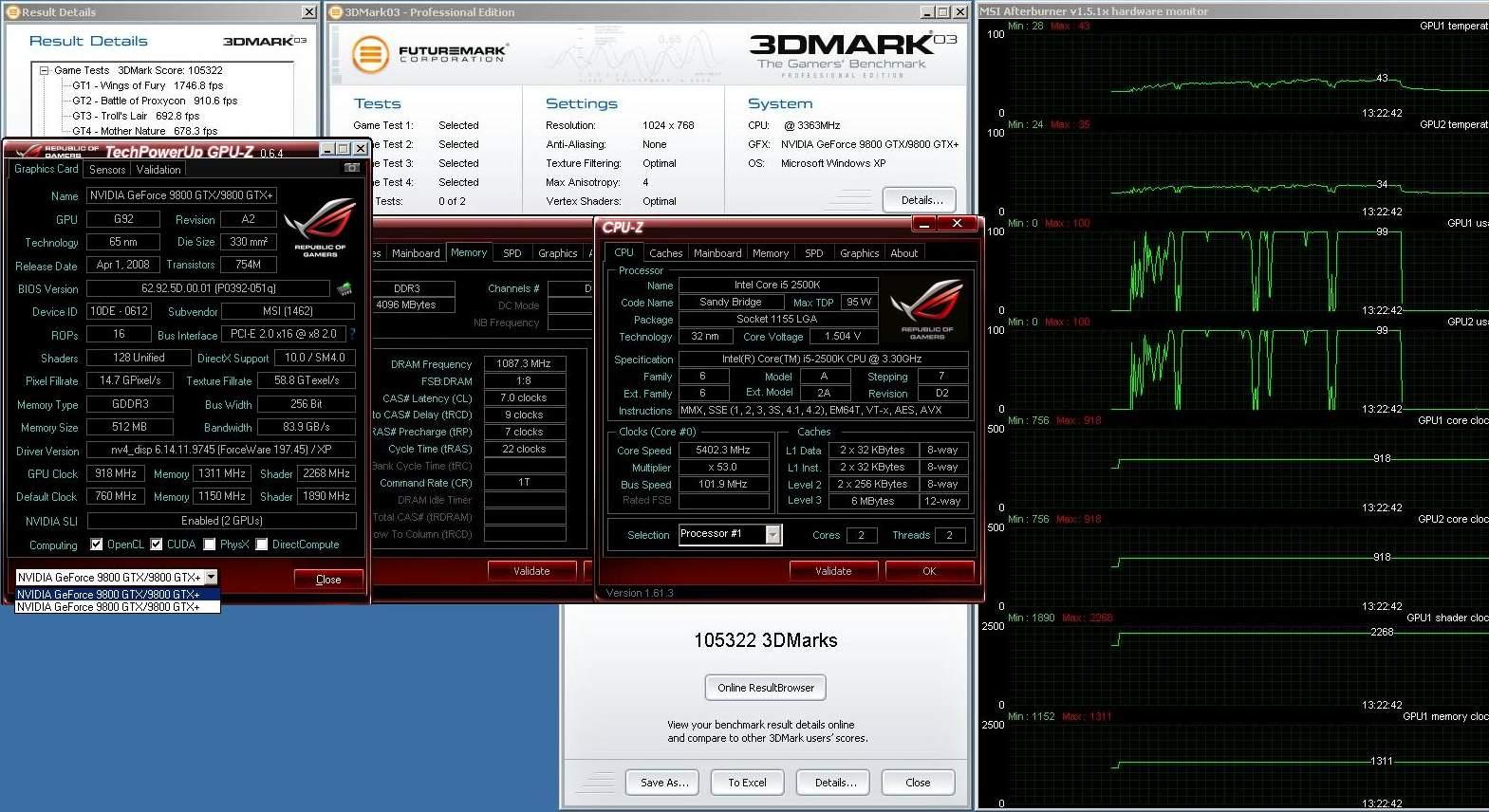Select GT3 - Troll's Lair tree item
The width and height of the screenshot is (1489, 812).
pos(136,116)
